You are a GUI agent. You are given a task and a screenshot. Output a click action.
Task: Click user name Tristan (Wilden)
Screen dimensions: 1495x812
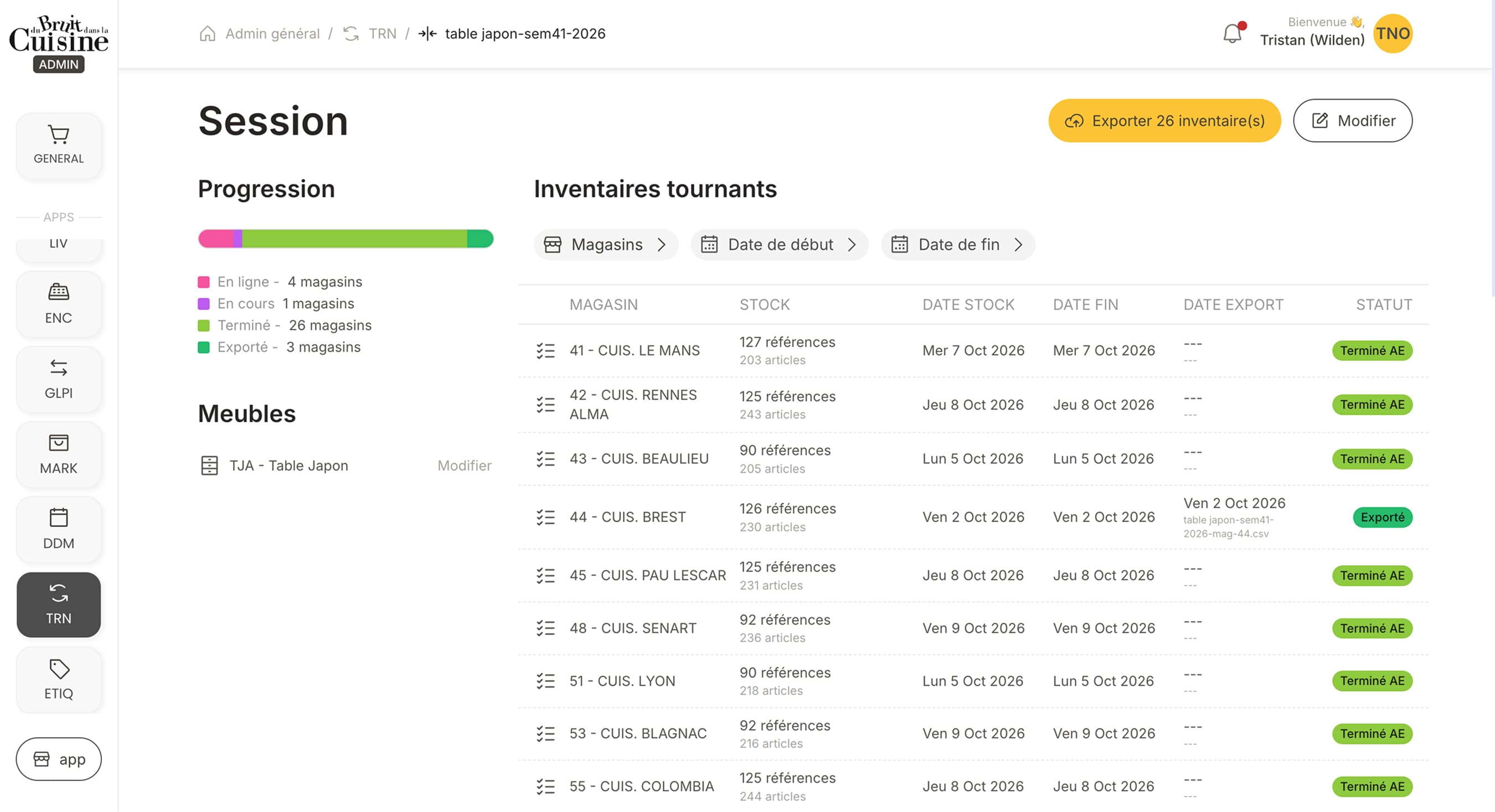[1312, 40]
